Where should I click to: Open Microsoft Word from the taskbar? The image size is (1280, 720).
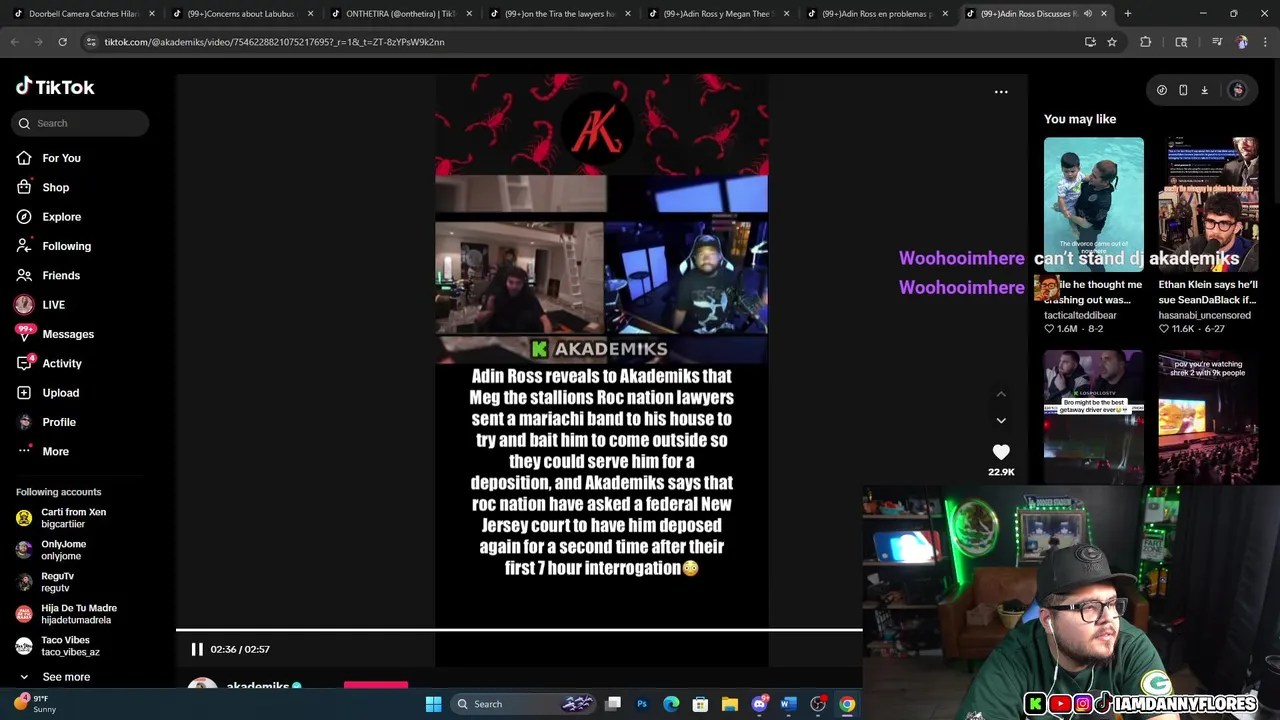(788, 704)
